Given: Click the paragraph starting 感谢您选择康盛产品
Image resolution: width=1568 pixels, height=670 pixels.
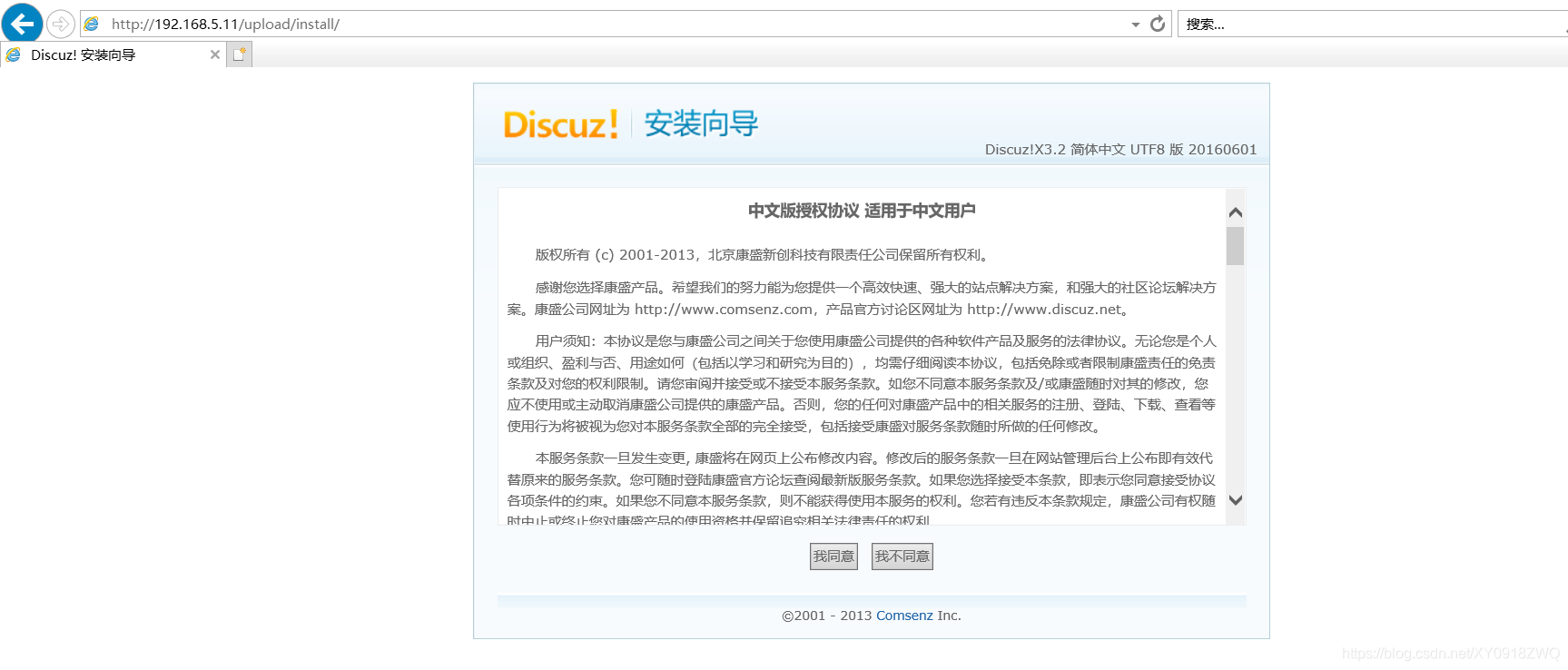Looking at the screenshot, I should (x=862, y=299).
